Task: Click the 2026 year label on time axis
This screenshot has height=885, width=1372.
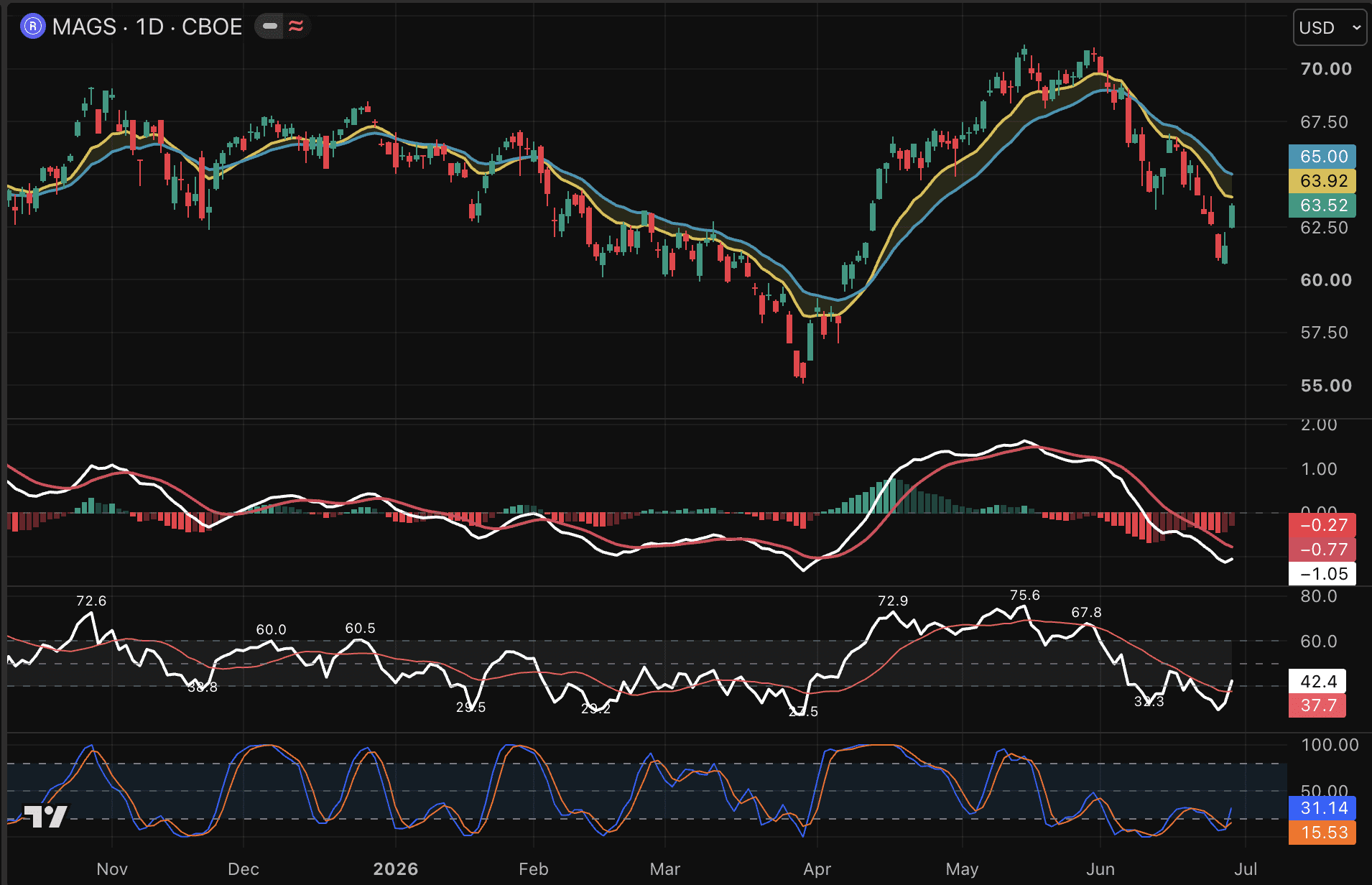Action: pos(396,869)
